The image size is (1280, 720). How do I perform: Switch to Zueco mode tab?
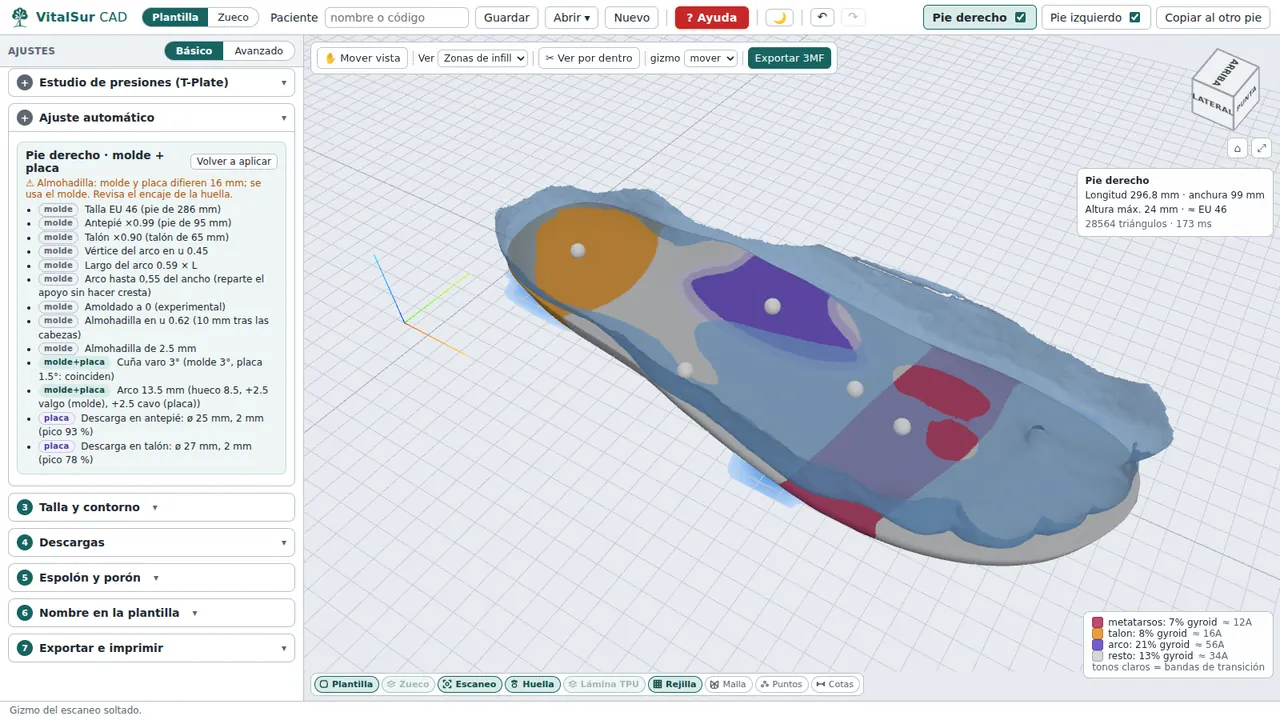click(x=233, y=17)
